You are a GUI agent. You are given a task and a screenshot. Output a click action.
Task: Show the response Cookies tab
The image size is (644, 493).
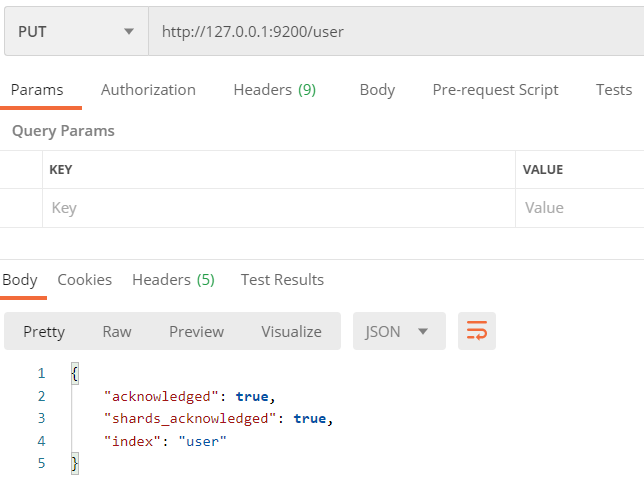[84, 279]
